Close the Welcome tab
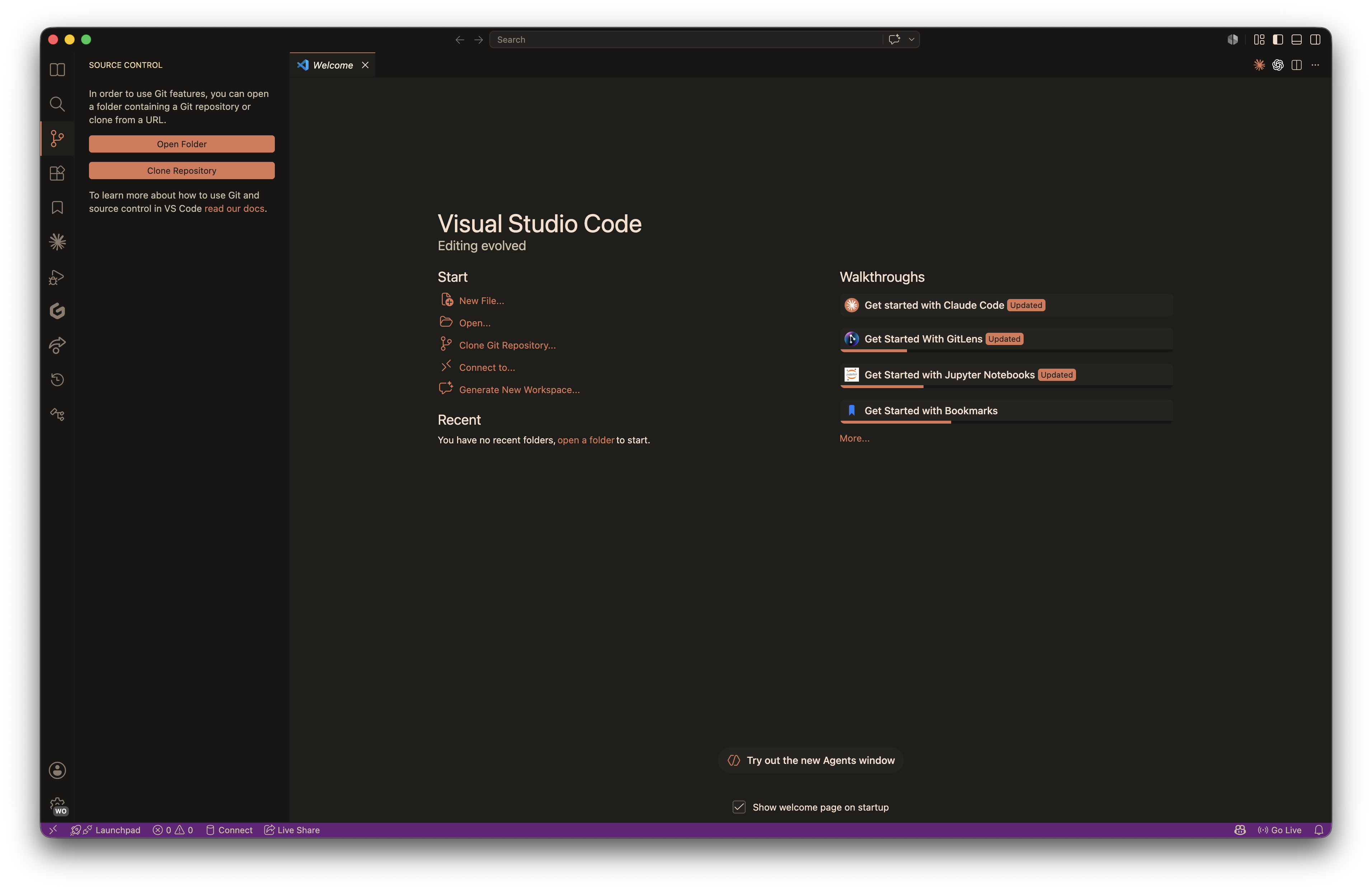This screenshot has width=1372, height=891. 365,65
